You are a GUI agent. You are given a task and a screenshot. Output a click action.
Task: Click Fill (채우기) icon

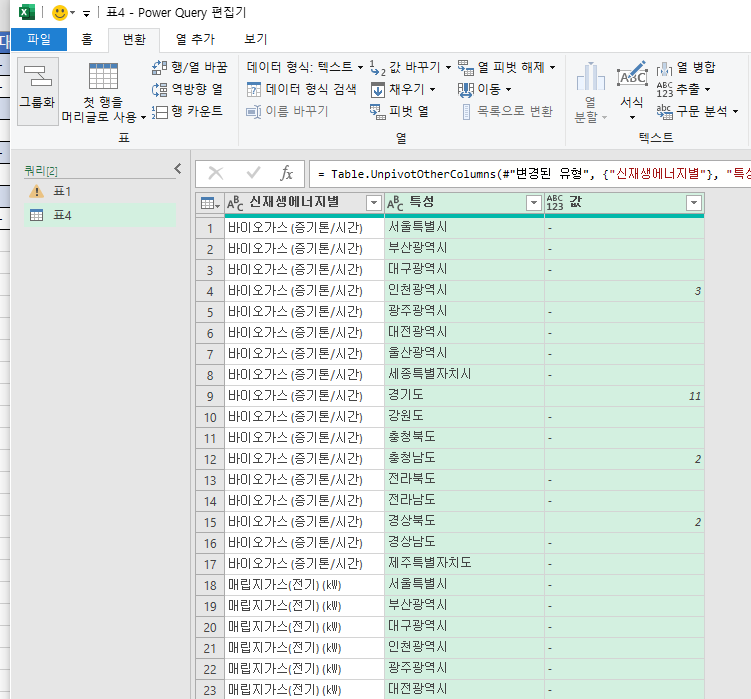click(377, 90)
